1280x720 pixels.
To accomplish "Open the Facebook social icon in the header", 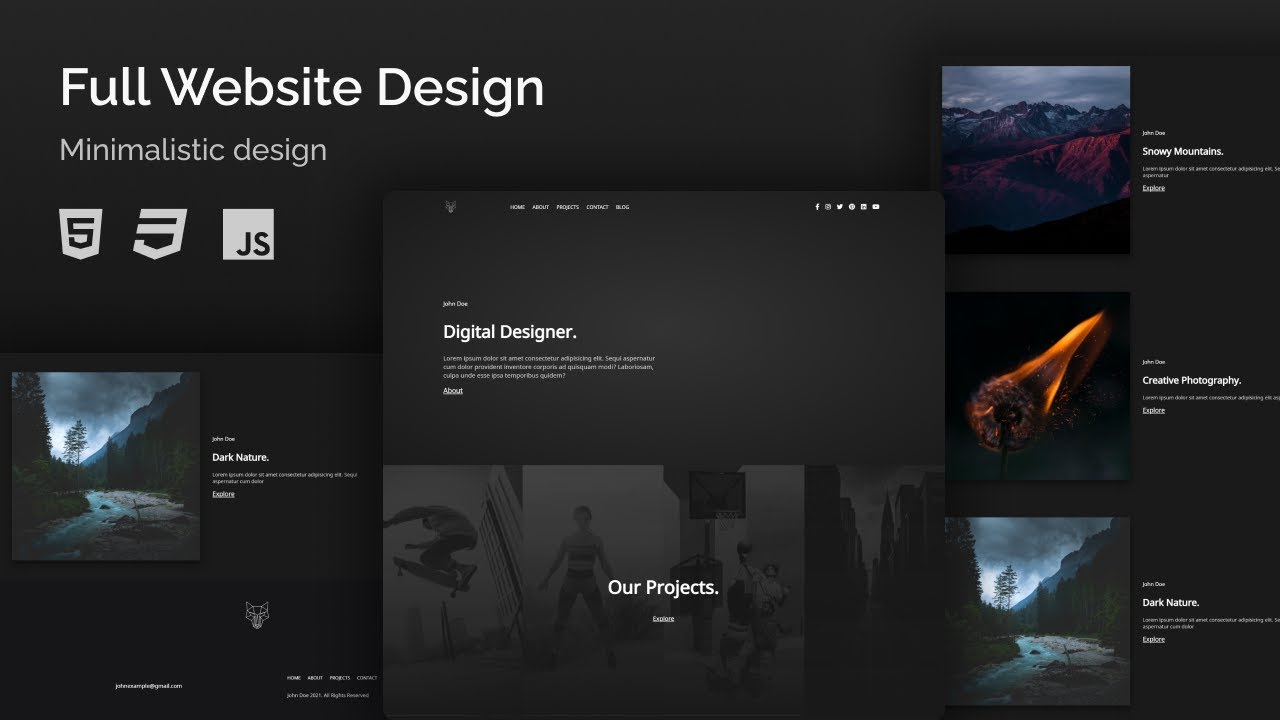I will click(817, 207).
